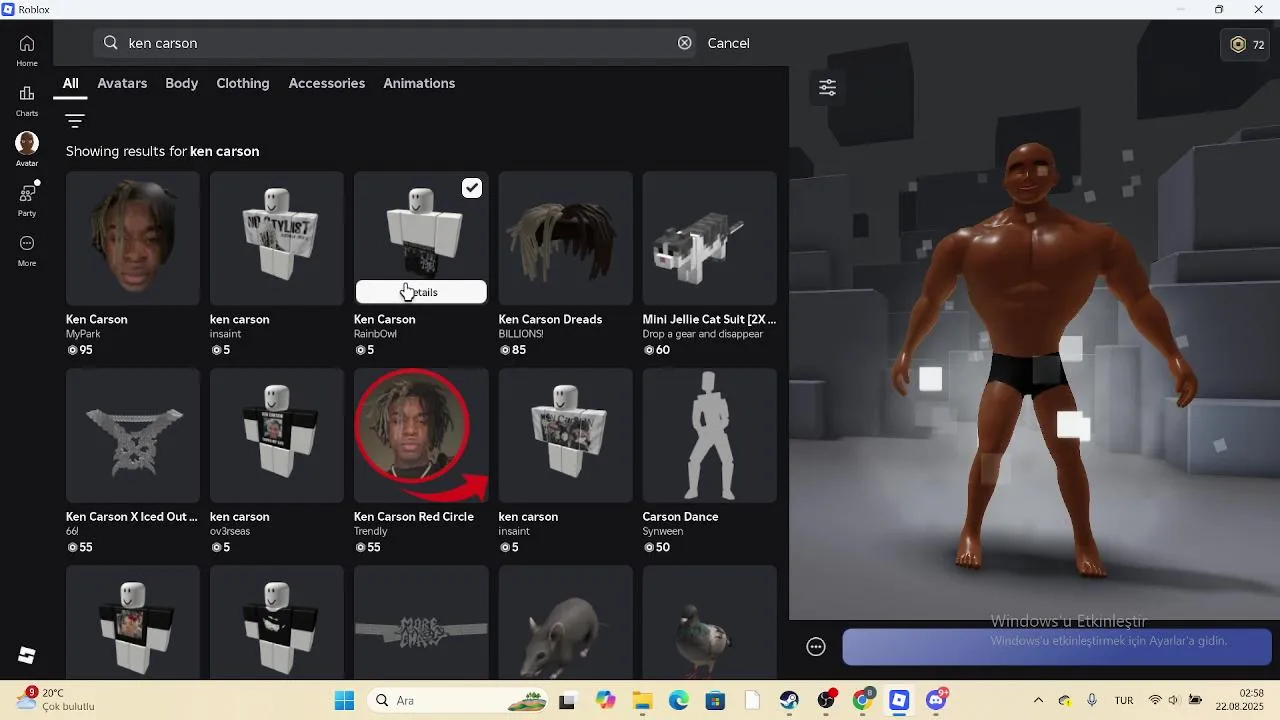Switch to the Animations tab

pos(419,83)
